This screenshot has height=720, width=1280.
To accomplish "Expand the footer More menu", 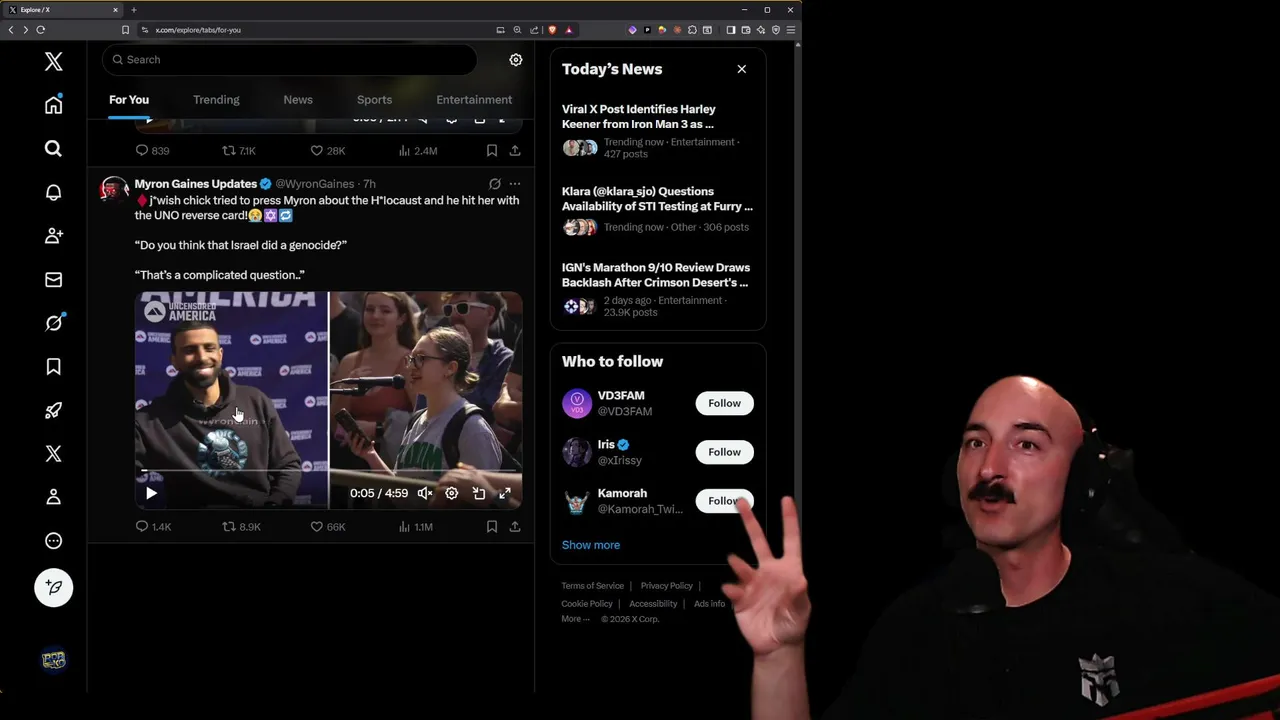I will pos(576,619).
